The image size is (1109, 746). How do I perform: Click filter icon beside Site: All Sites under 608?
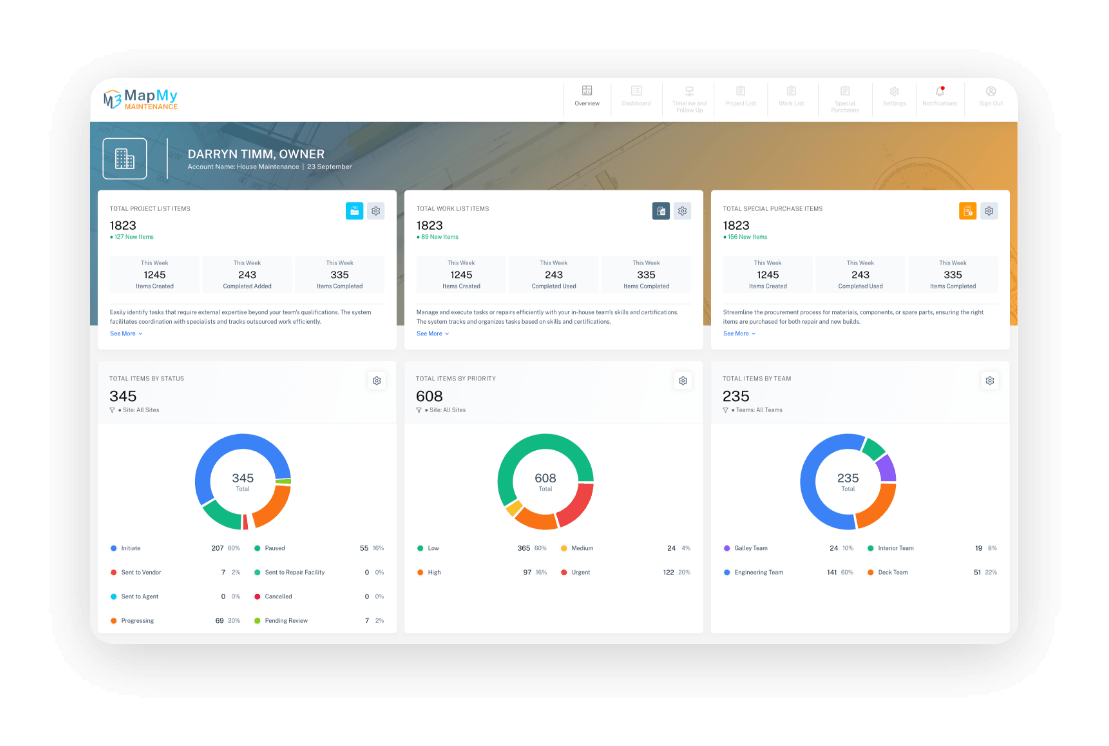419,410
